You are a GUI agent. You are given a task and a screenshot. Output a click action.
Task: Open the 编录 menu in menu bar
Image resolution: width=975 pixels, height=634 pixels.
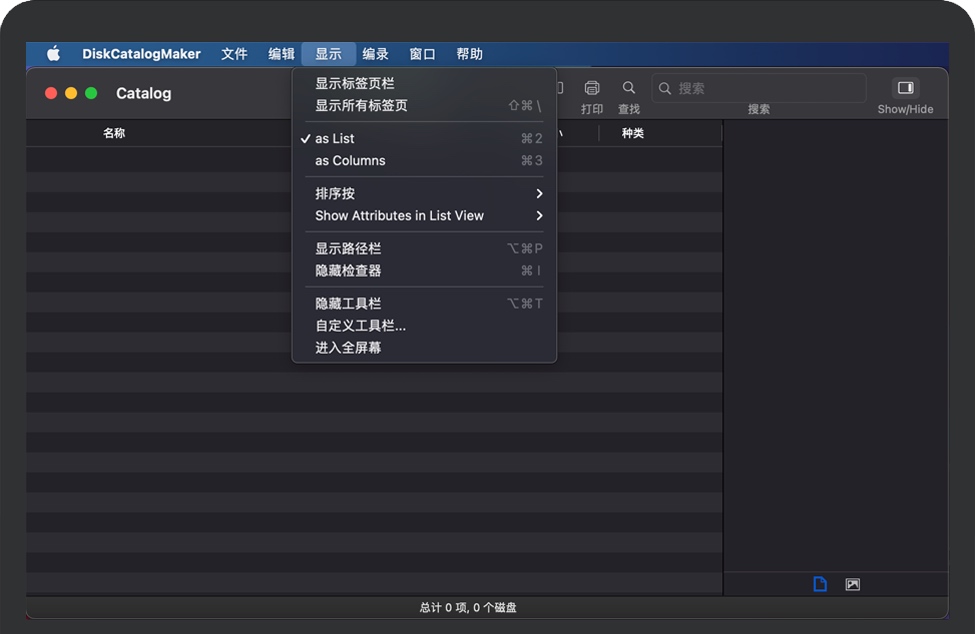[375, 54]
